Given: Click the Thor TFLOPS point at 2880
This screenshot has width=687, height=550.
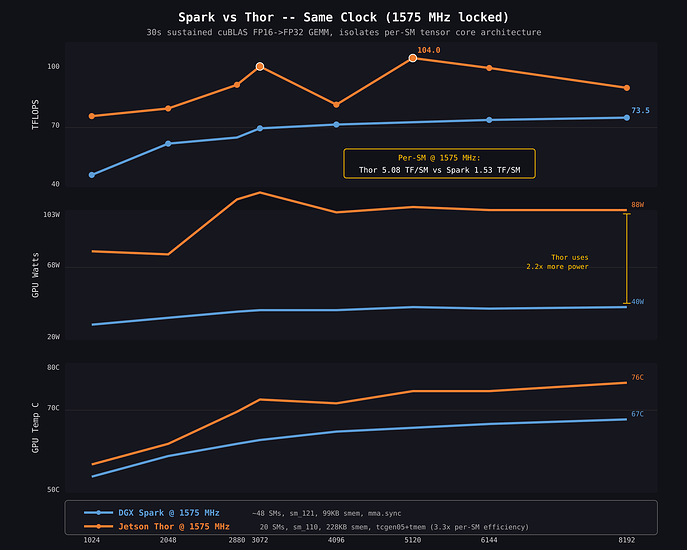Looking at the screenshot, I should pyautogui.click(x=237, y=85).
